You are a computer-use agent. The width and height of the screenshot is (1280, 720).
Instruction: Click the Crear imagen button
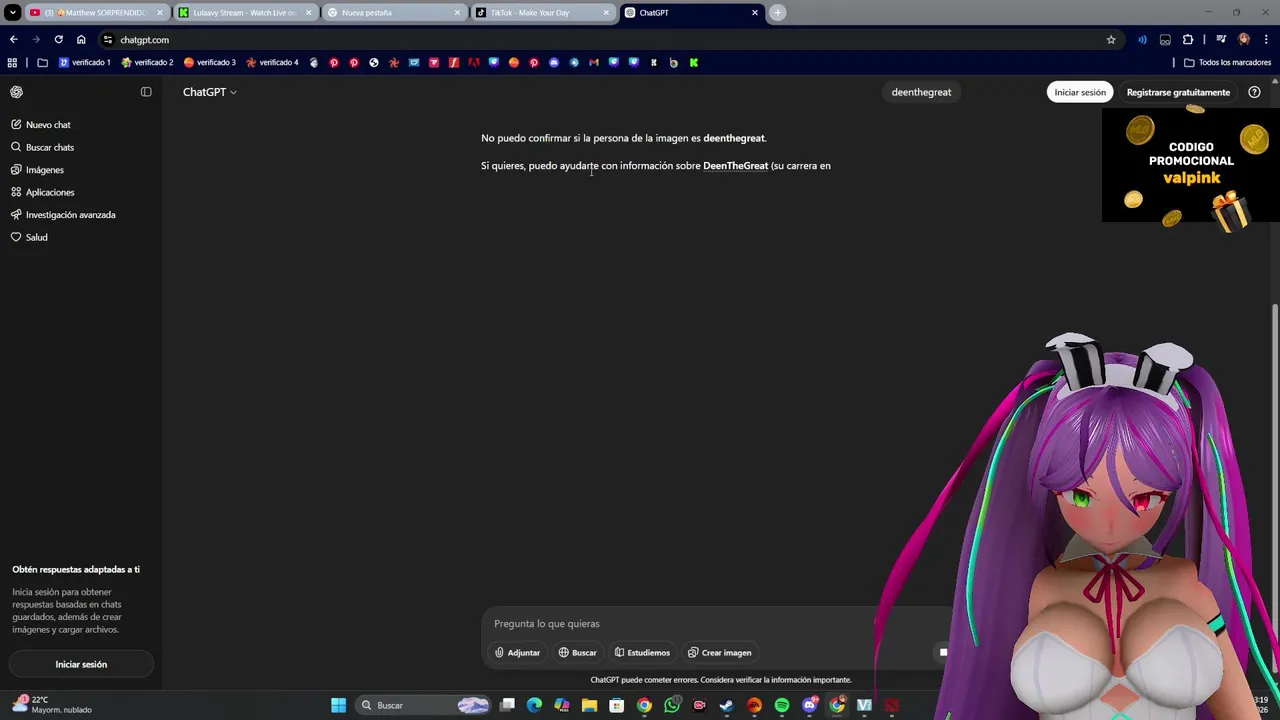(x=719, y=653)
